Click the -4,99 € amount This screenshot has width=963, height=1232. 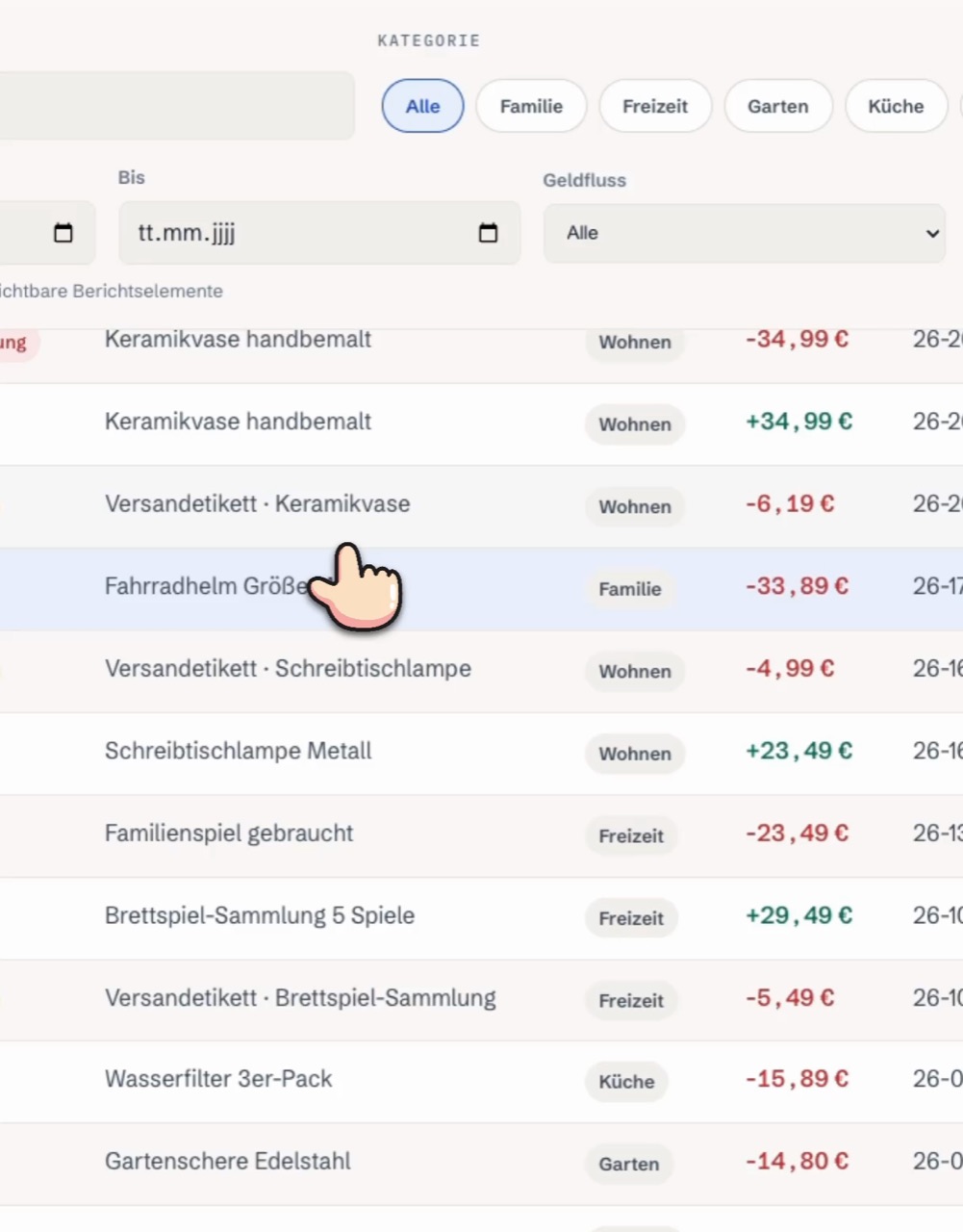coord(790,668)
